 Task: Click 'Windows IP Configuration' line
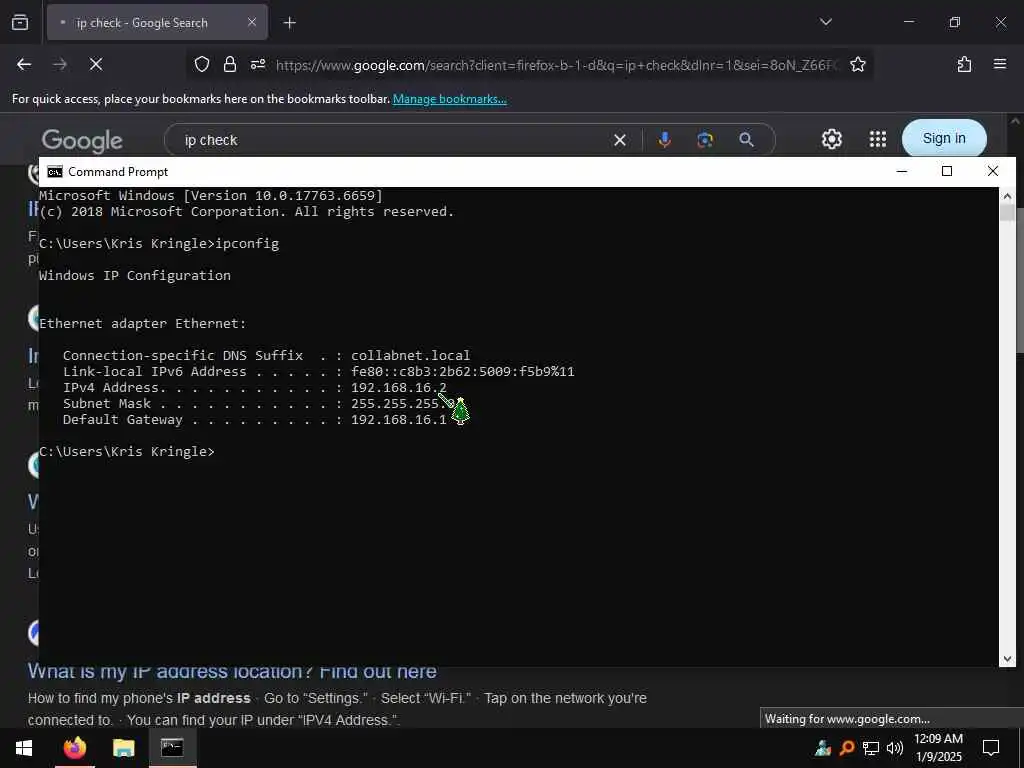tap(135, 276)
